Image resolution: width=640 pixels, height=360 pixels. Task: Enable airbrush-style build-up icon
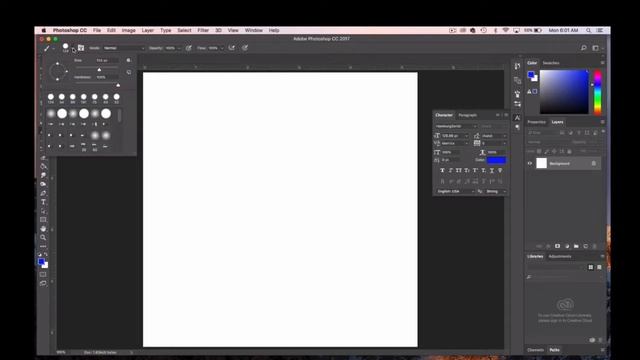pyautogui.click(x=232, y=48)
